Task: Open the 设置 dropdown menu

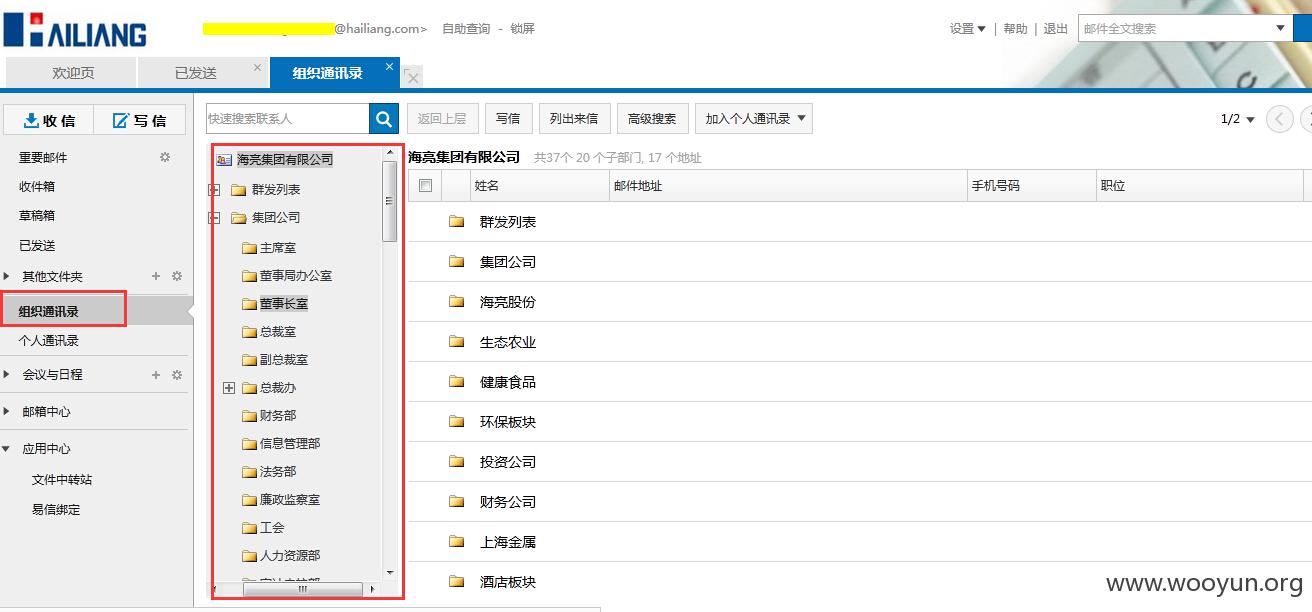Action: point(968,29)
